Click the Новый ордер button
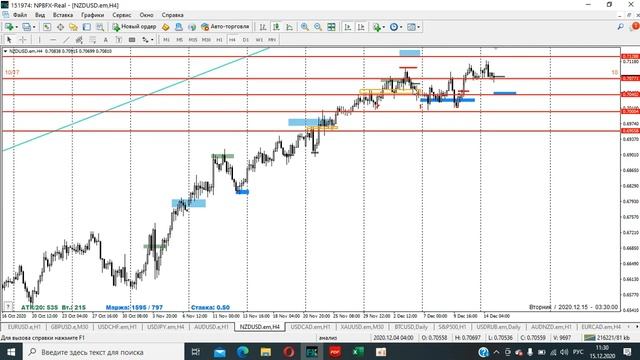Image resolution: width=640 pixels, height=360 pixels. click(134, 27)
